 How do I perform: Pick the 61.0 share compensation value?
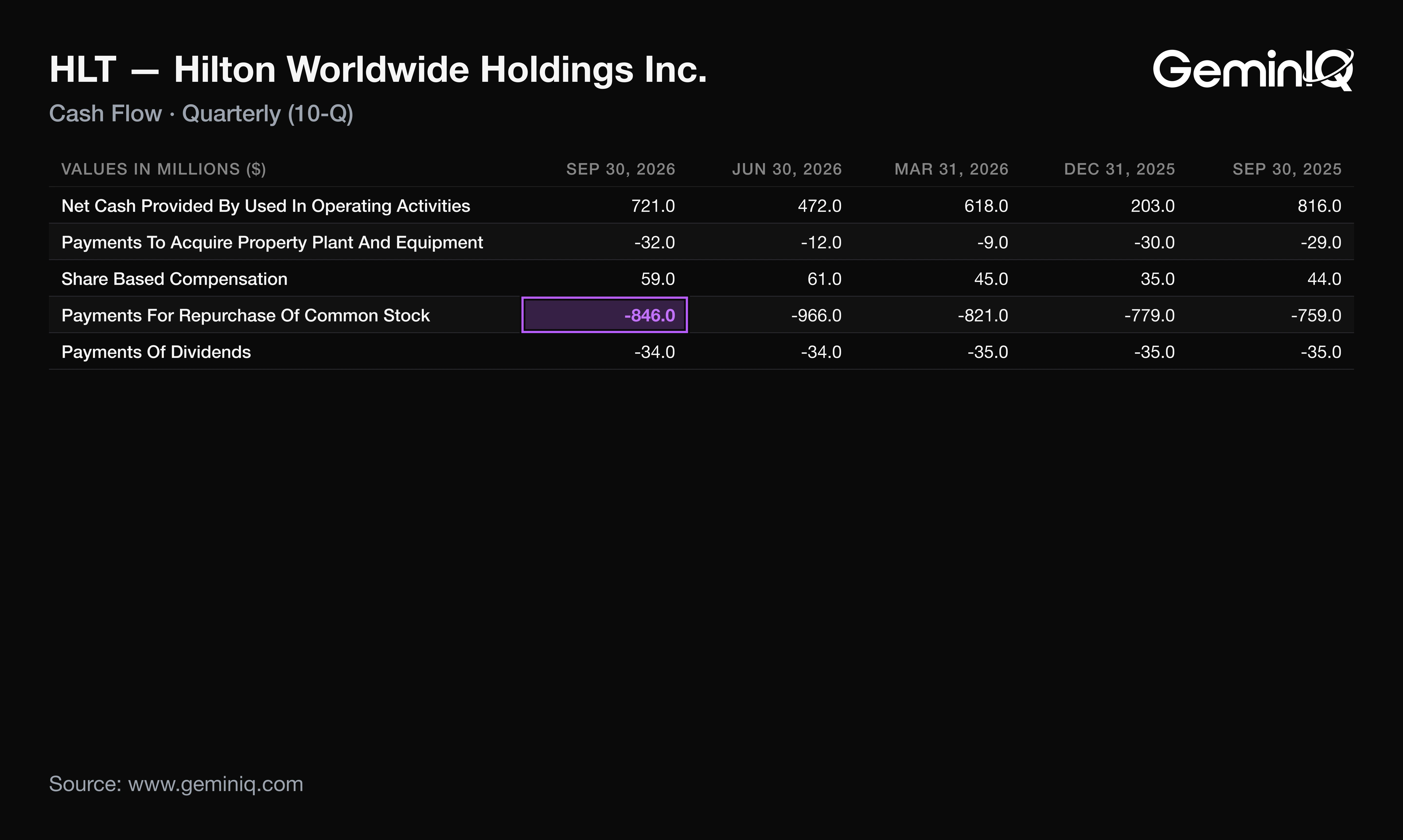pyautogui.click(x=824, y=279)
